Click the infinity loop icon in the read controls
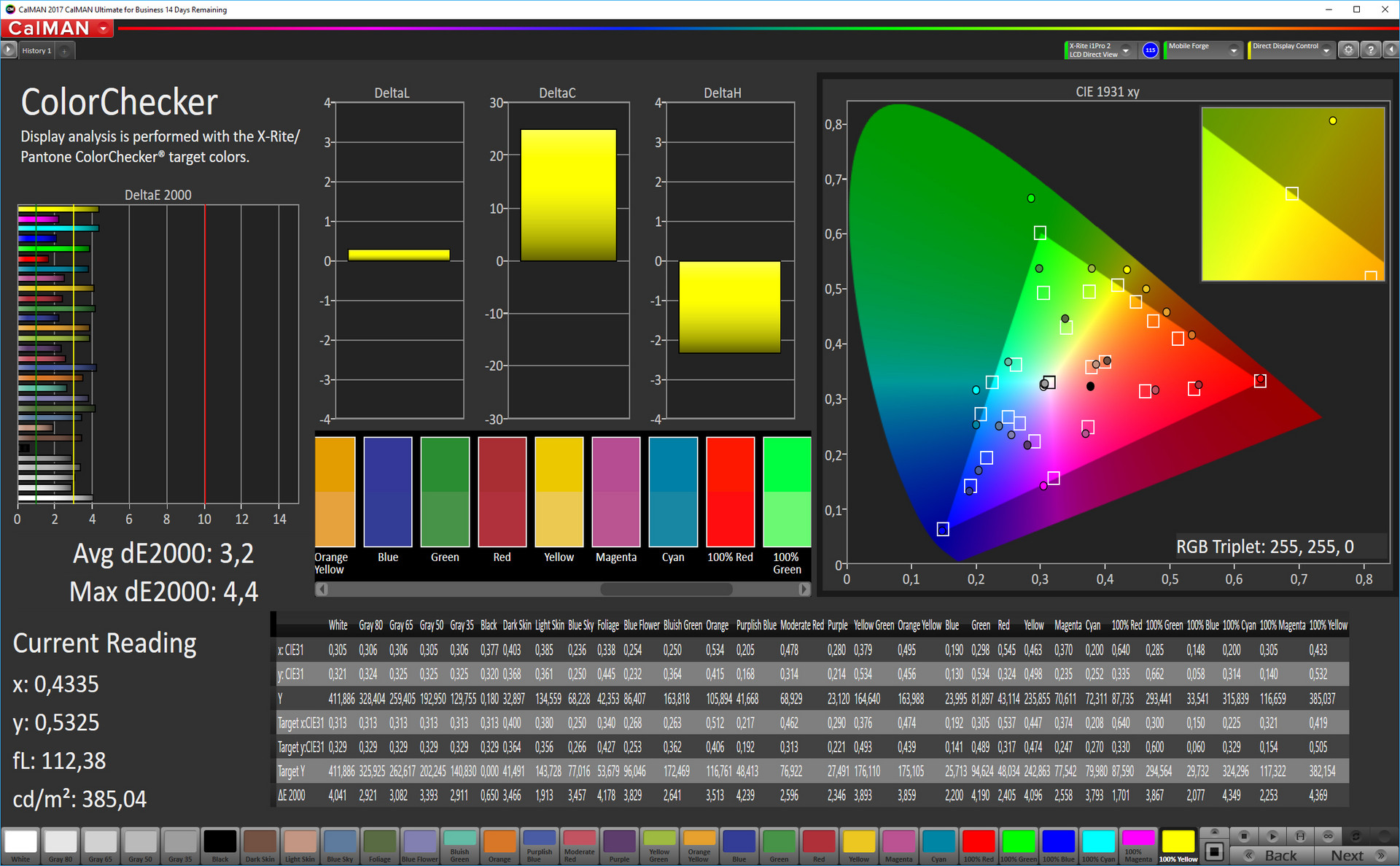This screenshot has height=866, width=1400. coord(1328,836)
